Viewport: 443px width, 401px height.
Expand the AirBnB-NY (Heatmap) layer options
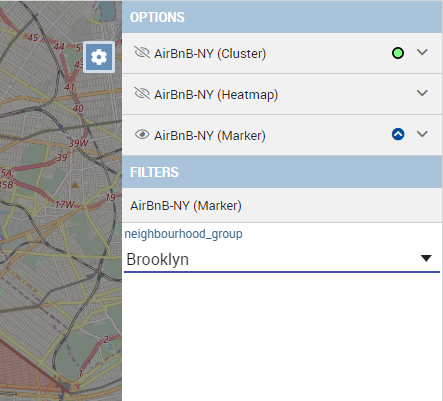422,93
